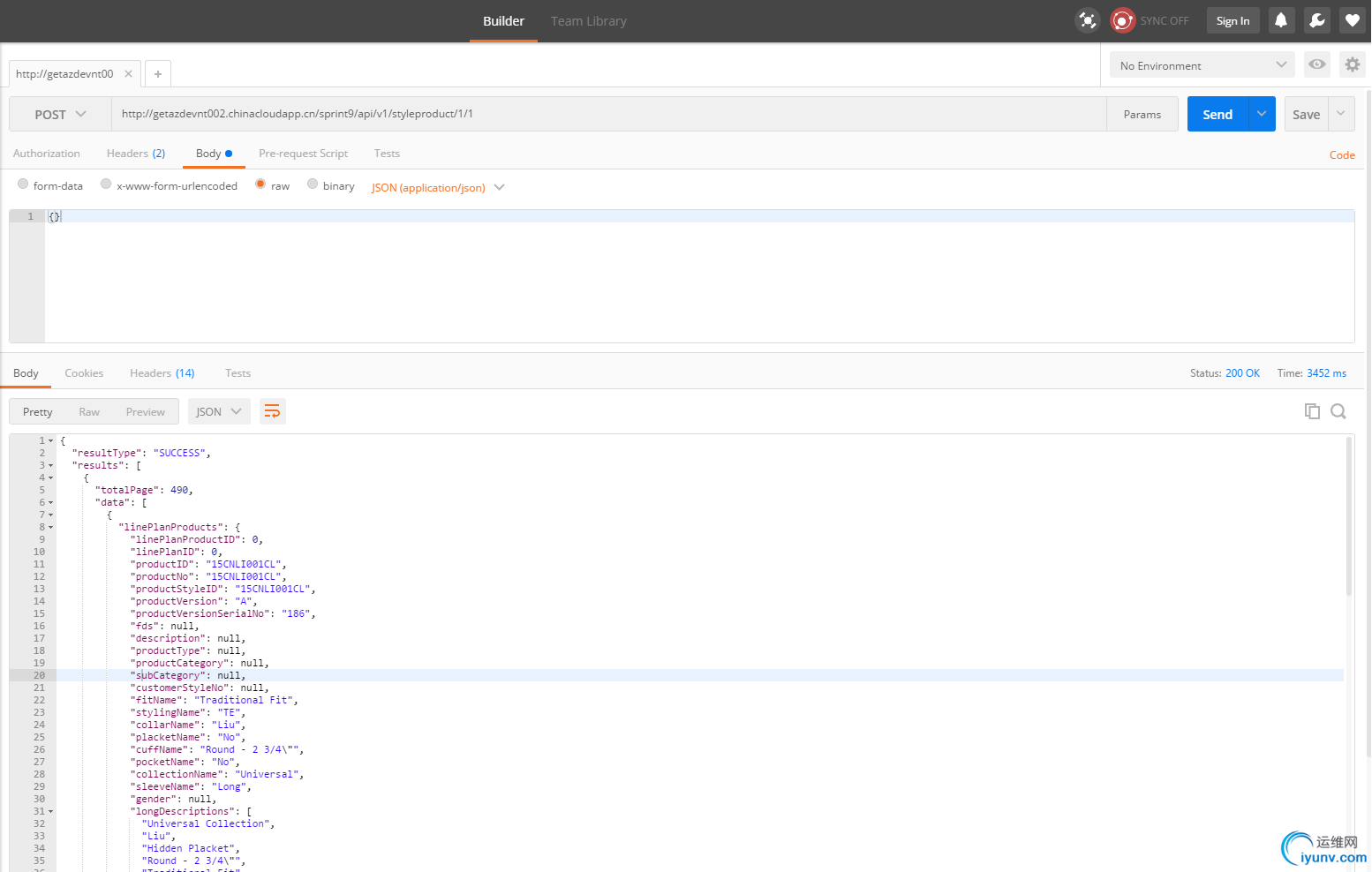Open the interceptor satellite icon

1088,20
